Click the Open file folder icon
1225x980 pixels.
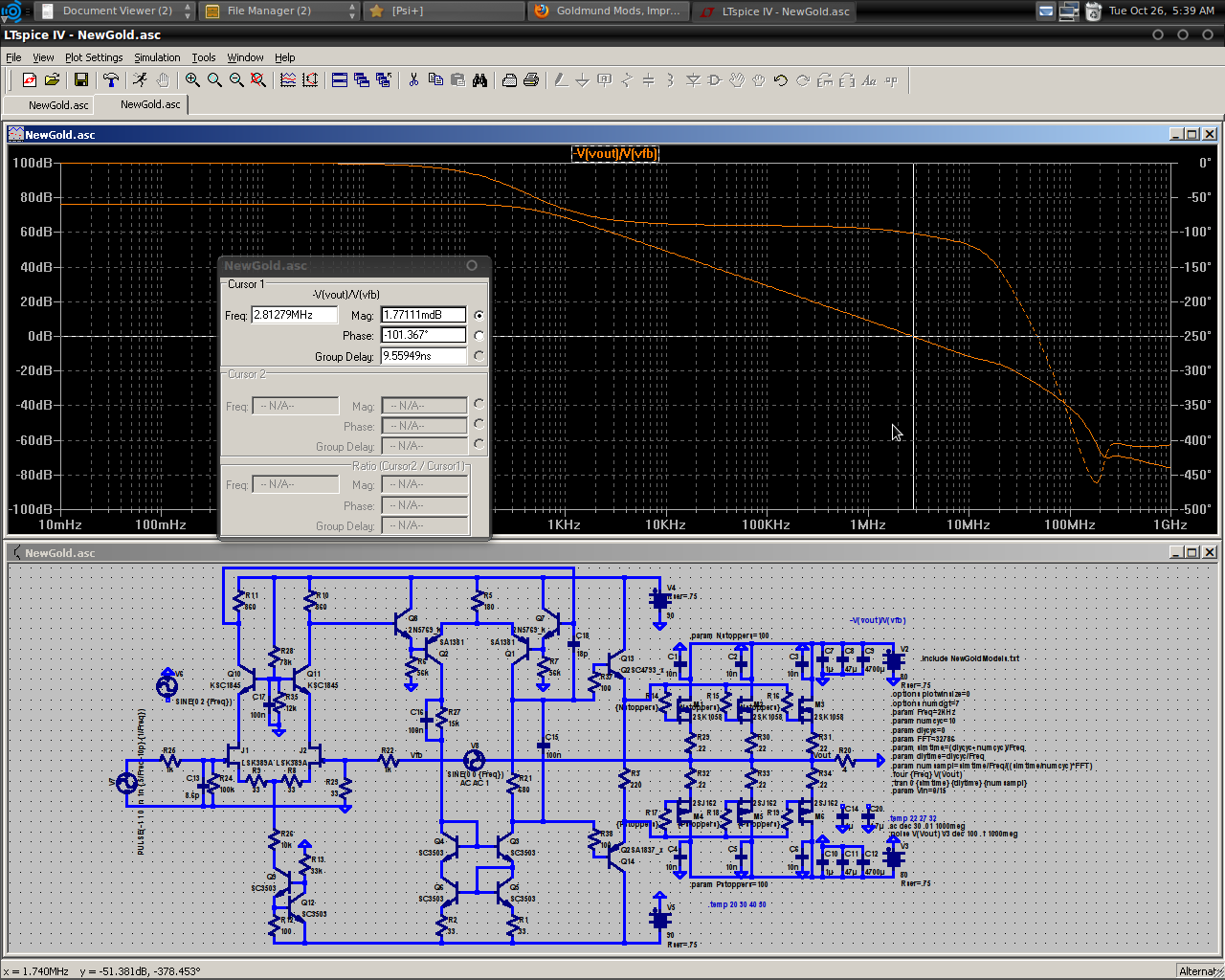[x=52, y=80]
